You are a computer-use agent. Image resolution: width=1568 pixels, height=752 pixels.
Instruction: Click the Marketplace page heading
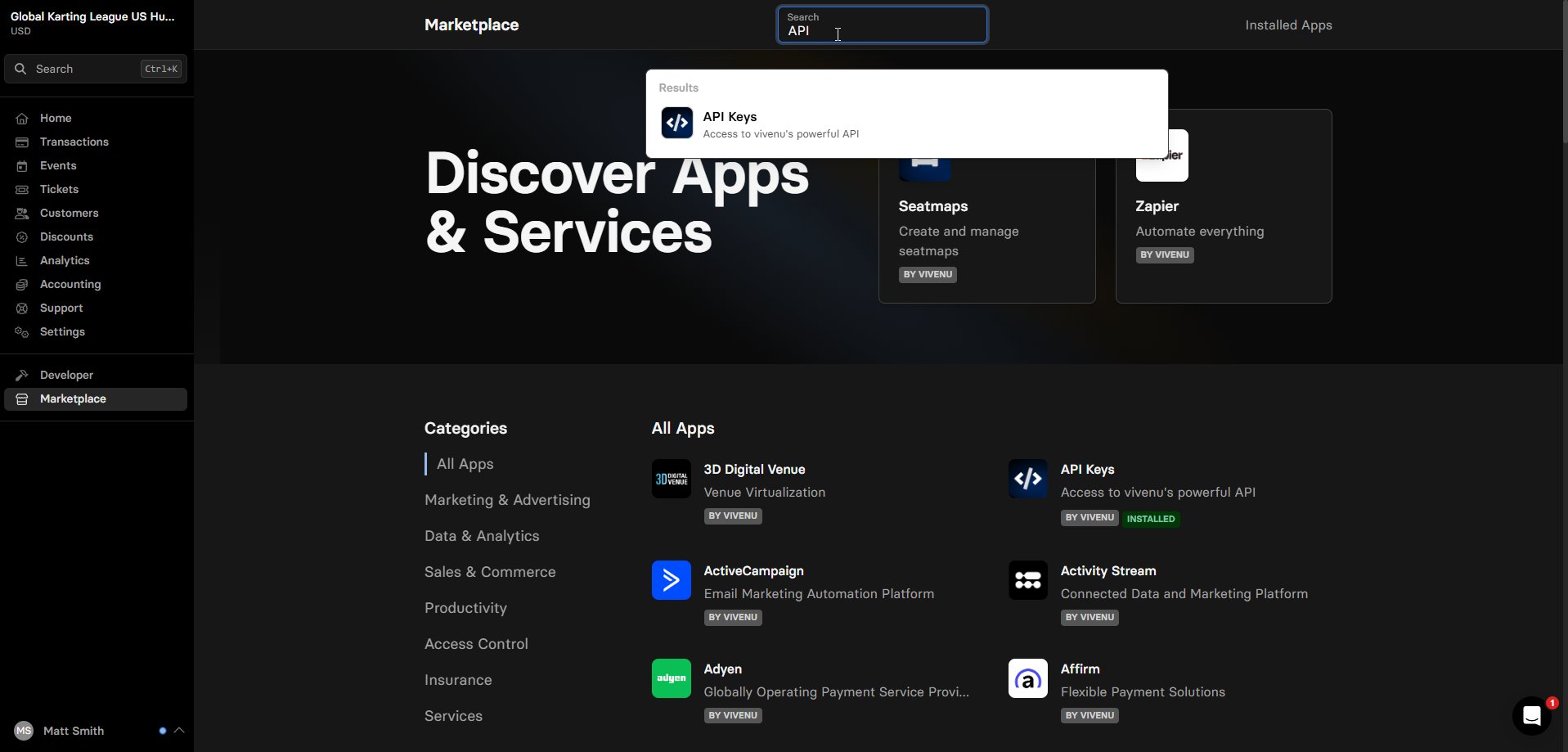tap(471, 25)
